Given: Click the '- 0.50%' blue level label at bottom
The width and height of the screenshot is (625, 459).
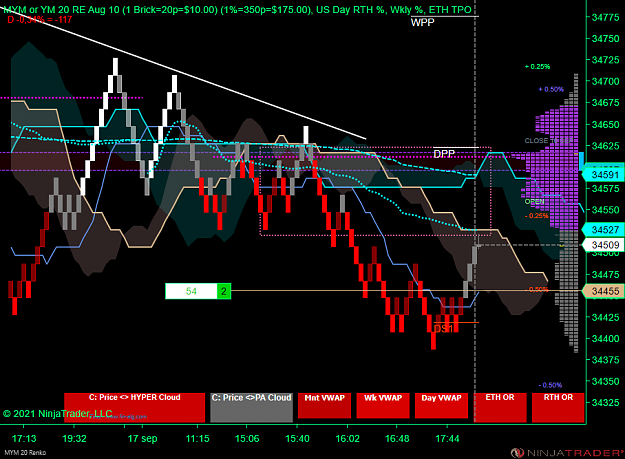Looking at the screenshot, I should tap(550, 385).
